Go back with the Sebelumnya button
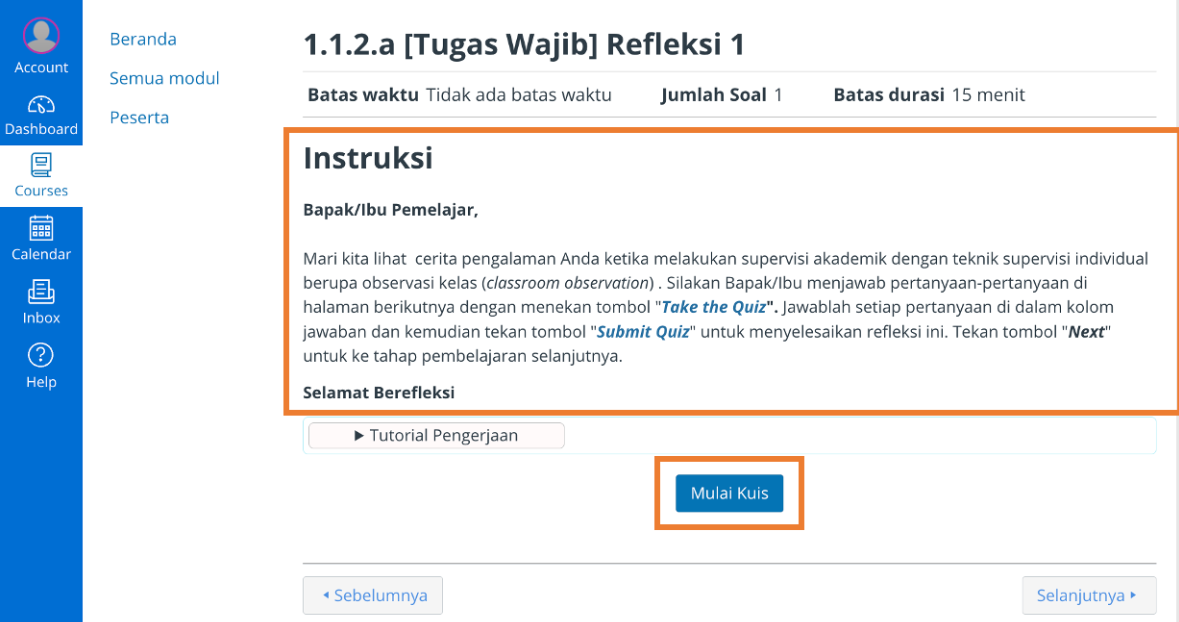 [x=373, y=595]
